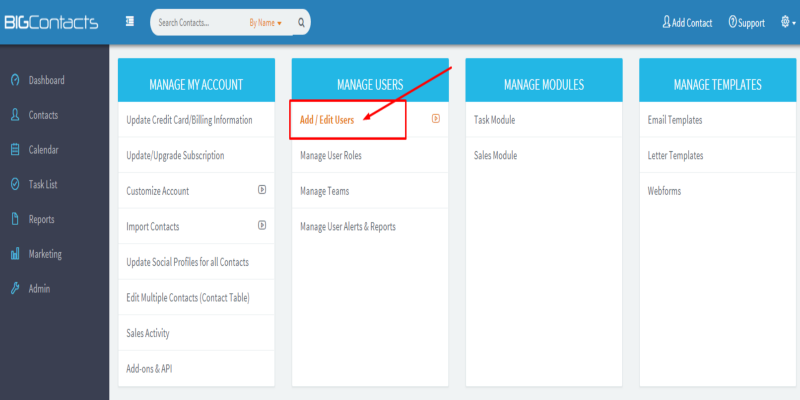Click the BIGContacts logo
The width and height of the screenshot is (800, 400).
coord(51,22)
